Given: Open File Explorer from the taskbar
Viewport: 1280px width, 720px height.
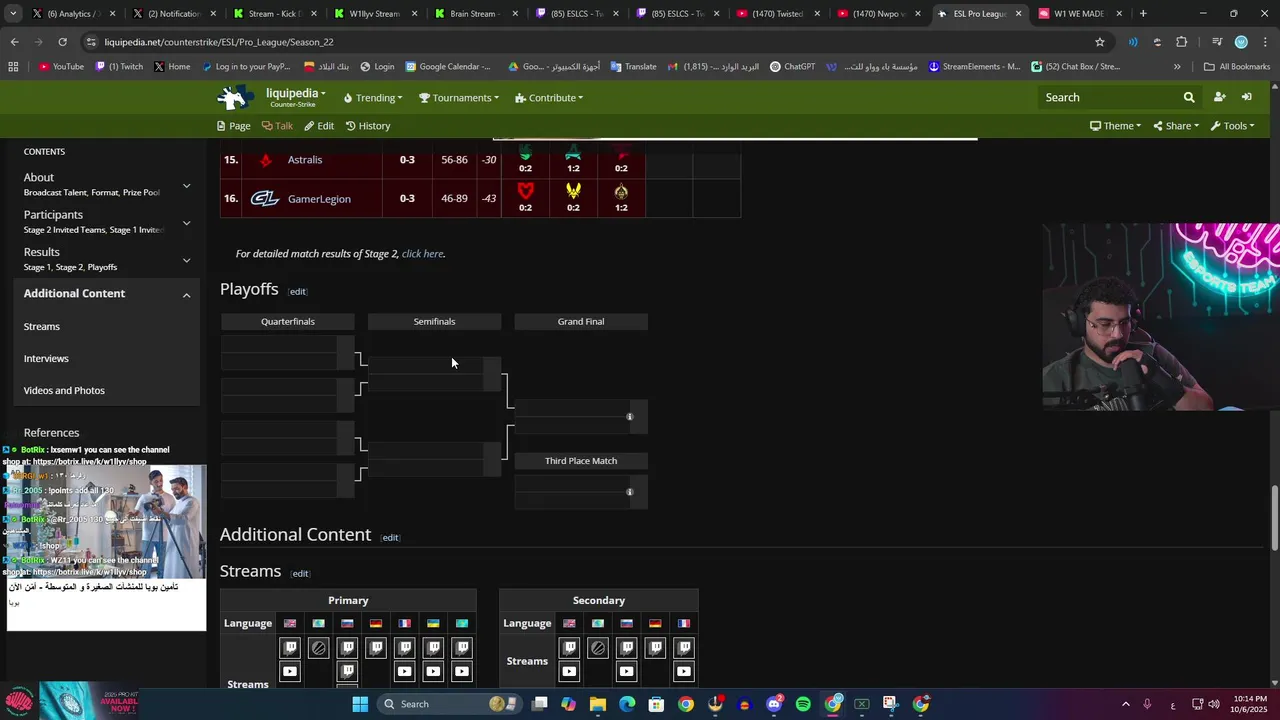Looking at the screenshot, I should pyautogui.click(x=598, y=704).
